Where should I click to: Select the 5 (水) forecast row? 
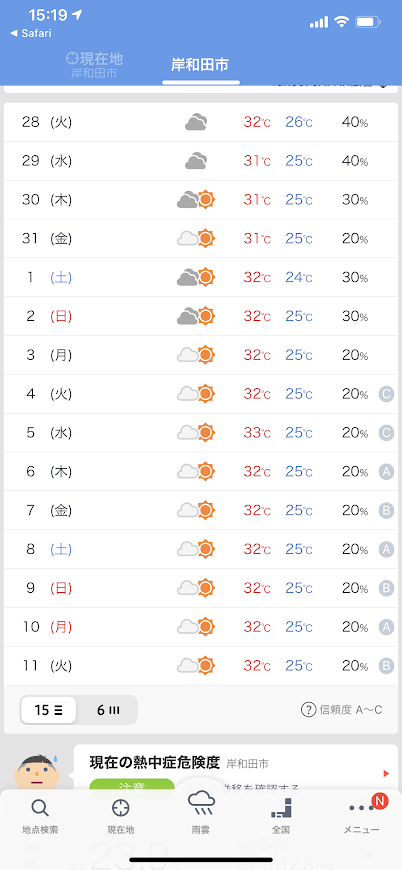(x=201, y=433)
